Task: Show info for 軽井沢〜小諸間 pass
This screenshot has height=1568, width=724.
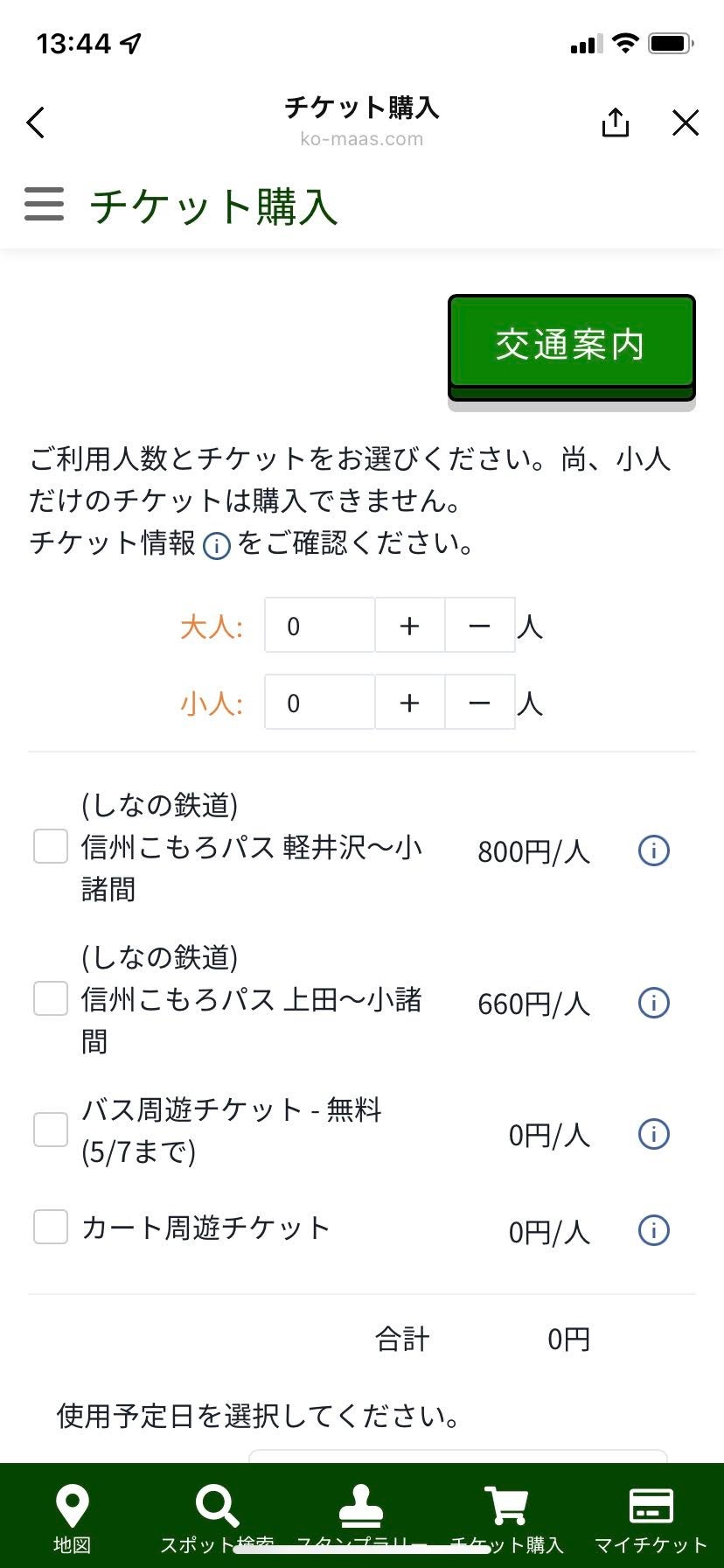Action: pos(653,850)
